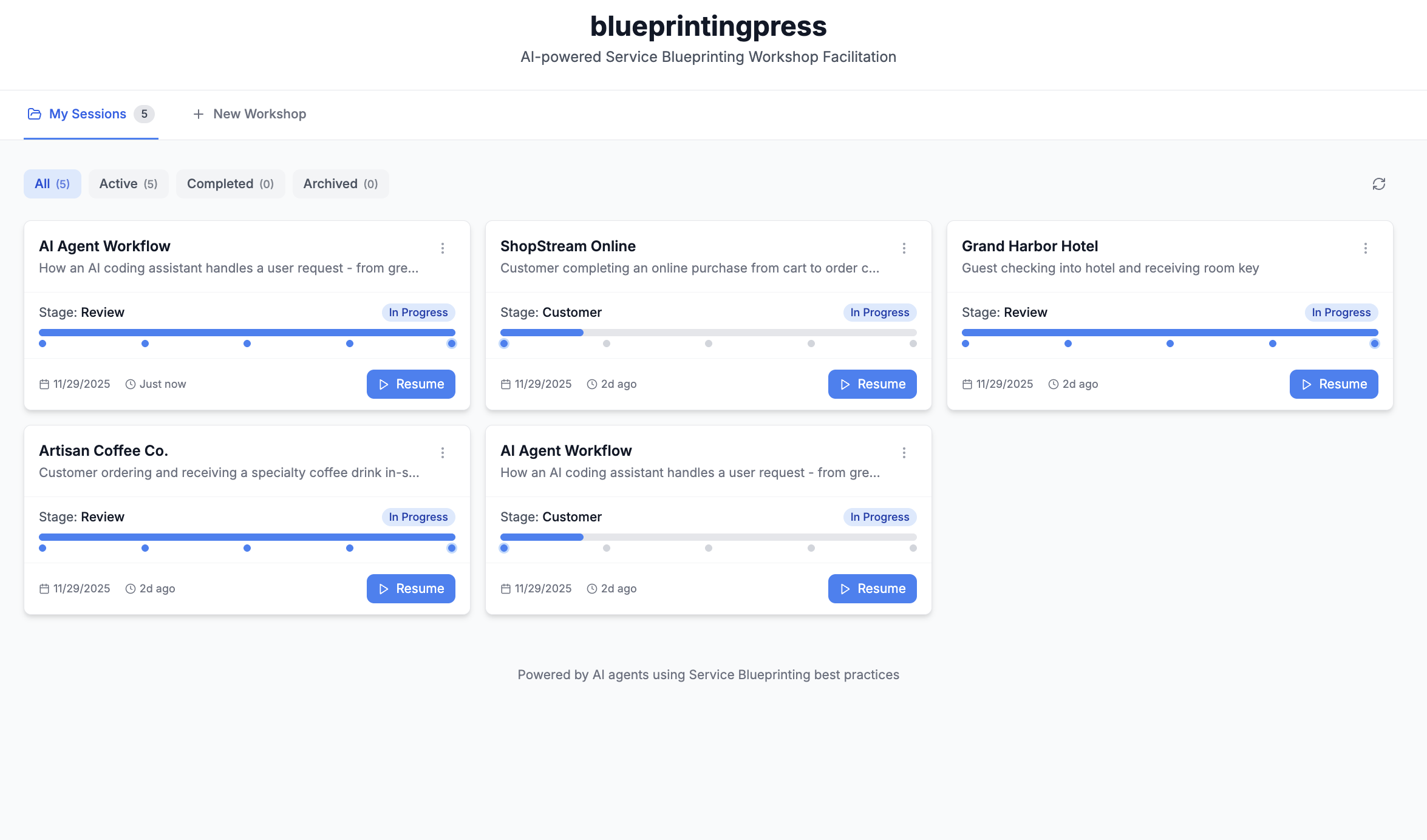This screenshot has height=840, width=1427.
Task: Click the play icon on Artisan Coffee Resume button
Action: click(384, 589)
